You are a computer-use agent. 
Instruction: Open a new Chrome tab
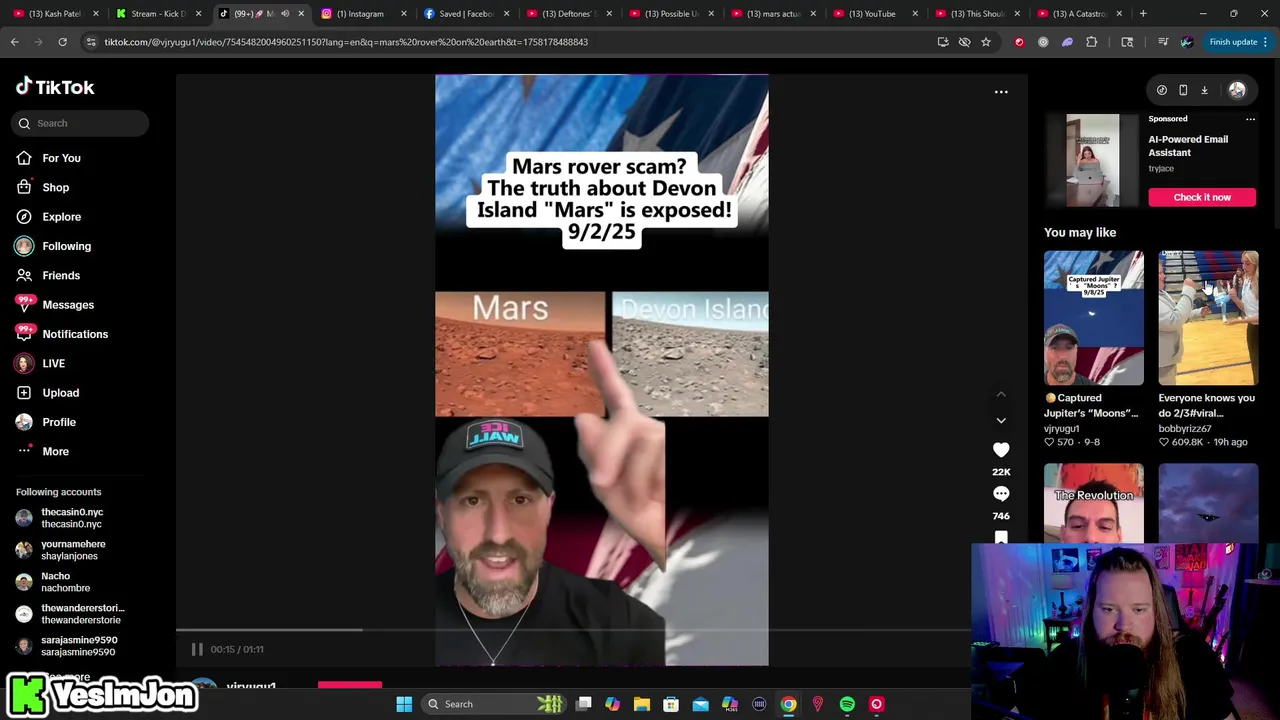tap(1143, 14)
